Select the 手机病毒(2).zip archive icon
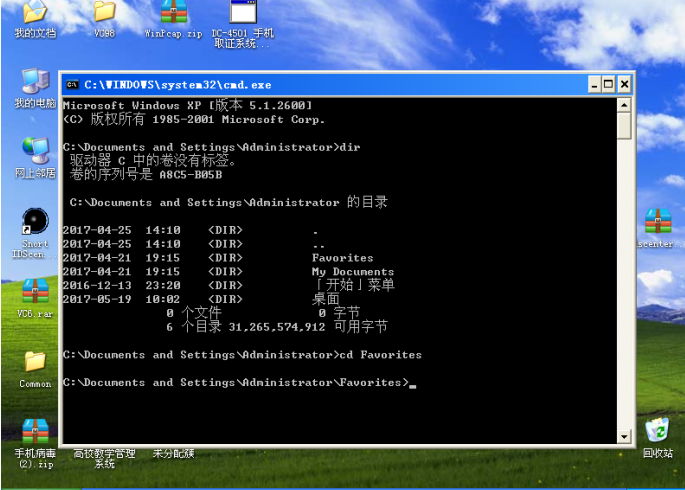This screenshot has width=685, height=490. (x=35, y=431)
